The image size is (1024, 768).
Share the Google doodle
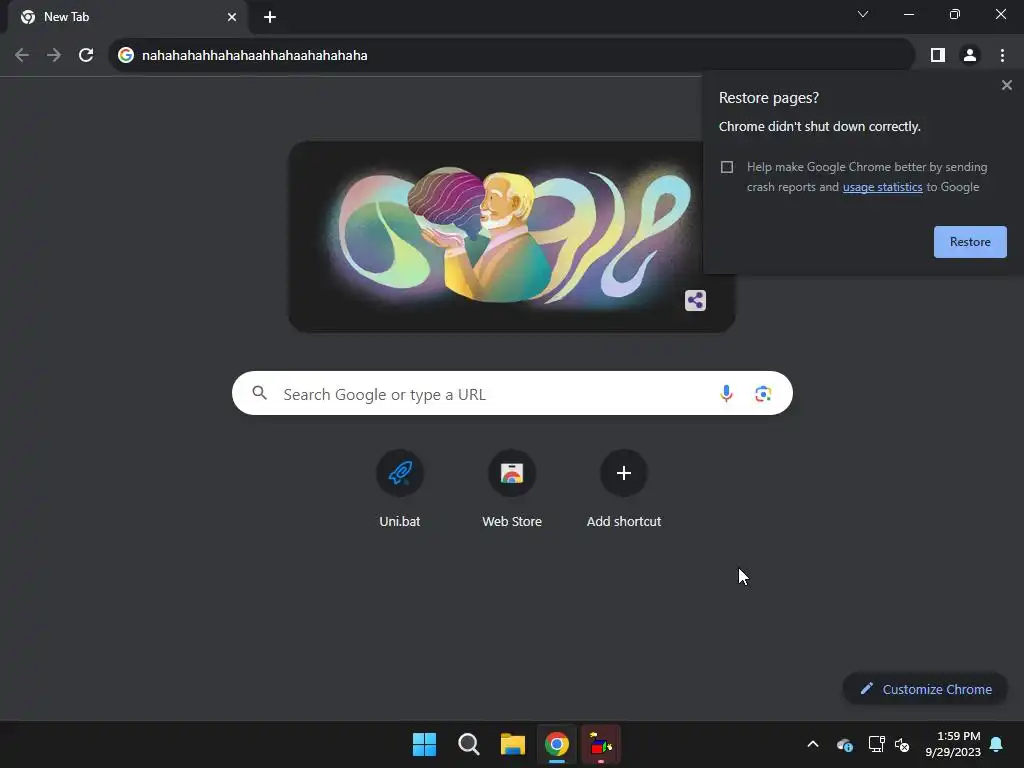click(x=696, y=300)
